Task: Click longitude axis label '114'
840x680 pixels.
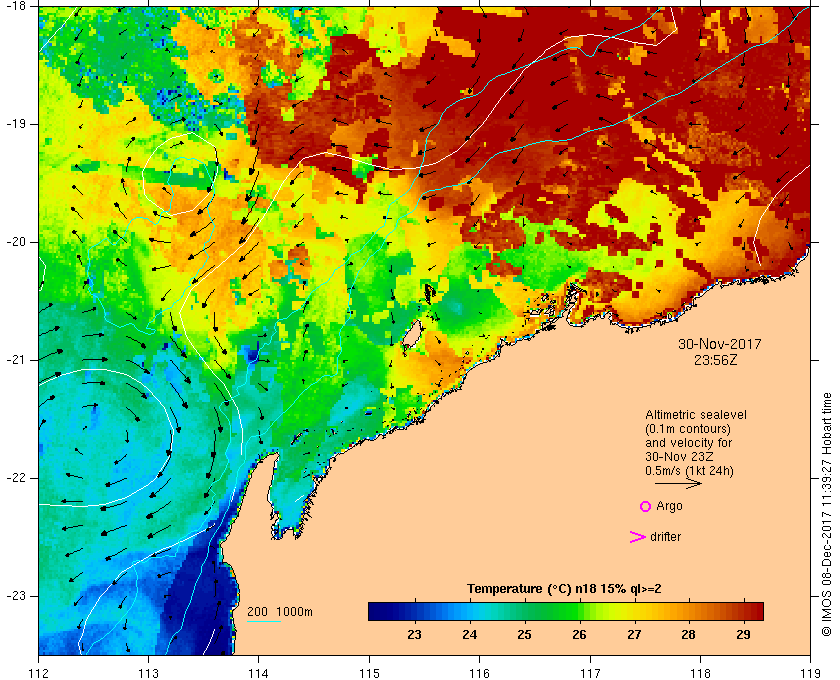Action: [259, 673]
